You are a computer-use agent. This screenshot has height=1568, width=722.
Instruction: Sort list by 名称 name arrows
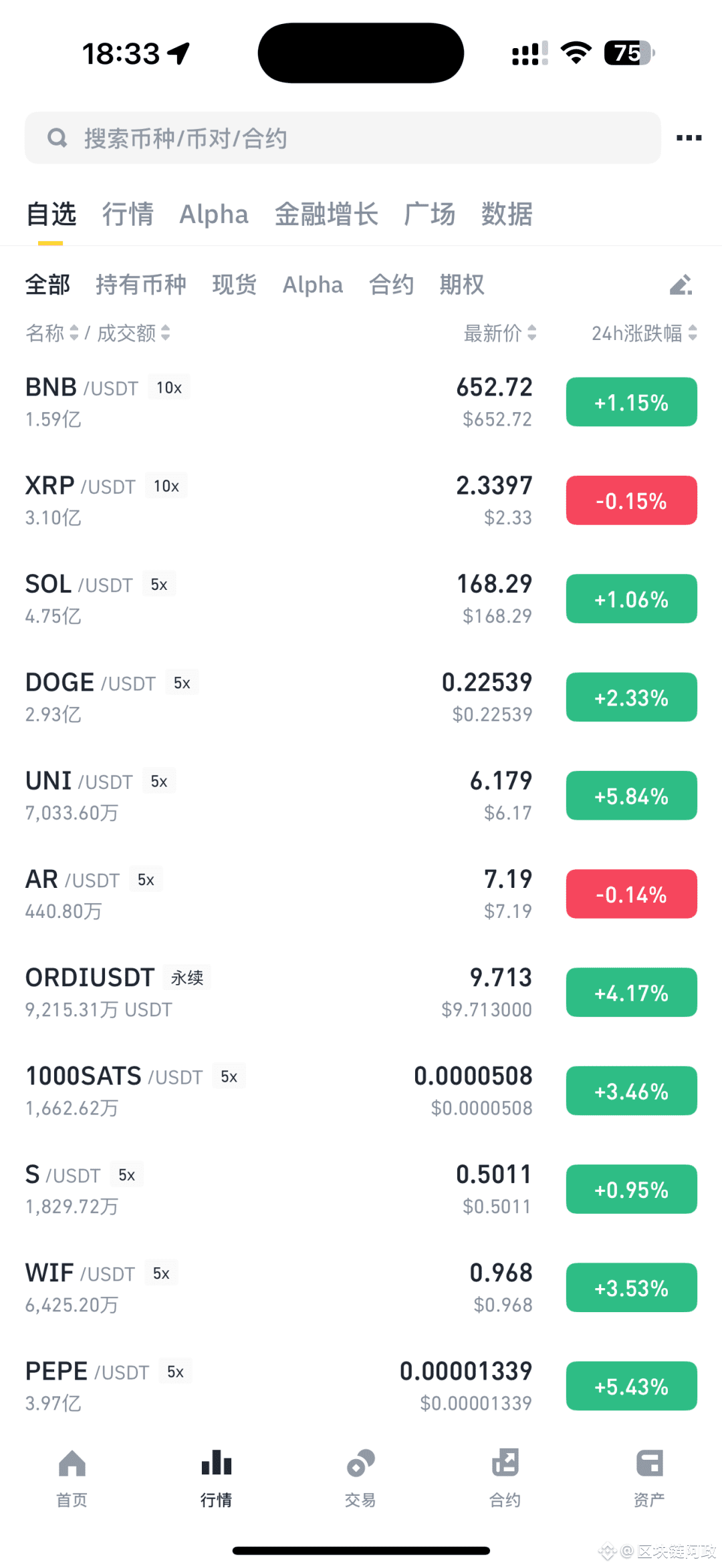(74, 333)
